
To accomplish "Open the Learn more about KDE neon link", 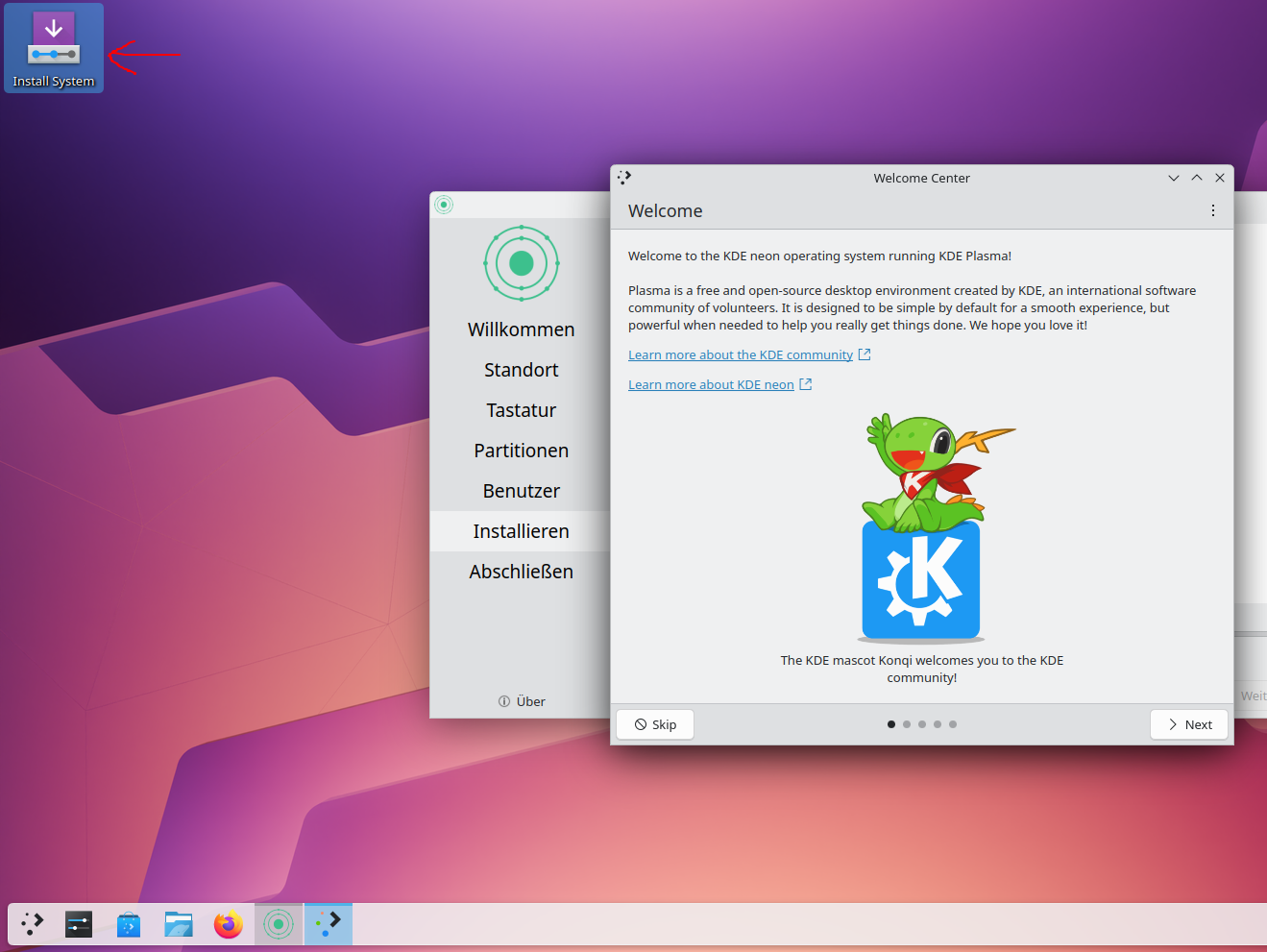I will click(720, 384).
